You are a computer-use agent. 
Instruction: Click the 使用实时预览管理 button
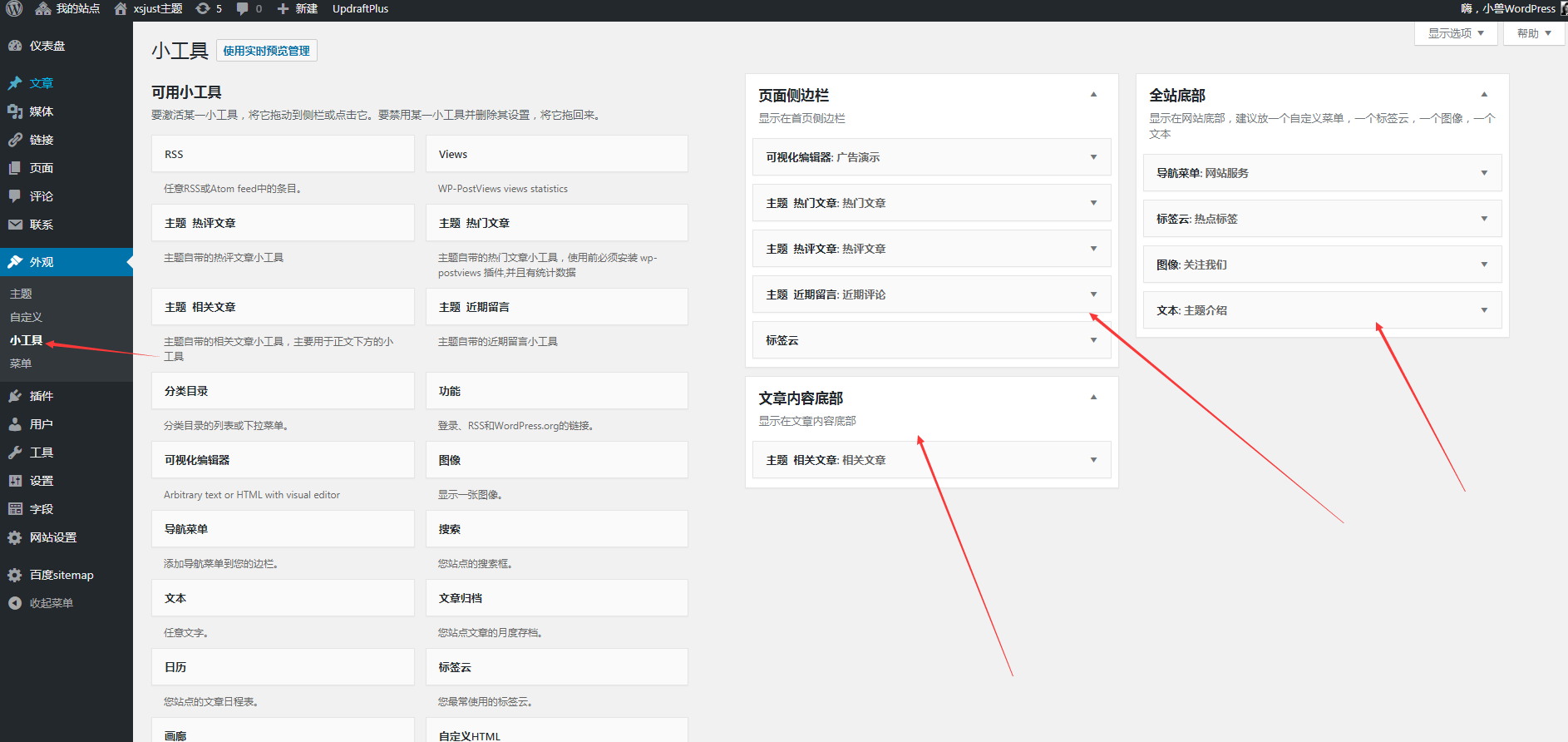[266, 51]
